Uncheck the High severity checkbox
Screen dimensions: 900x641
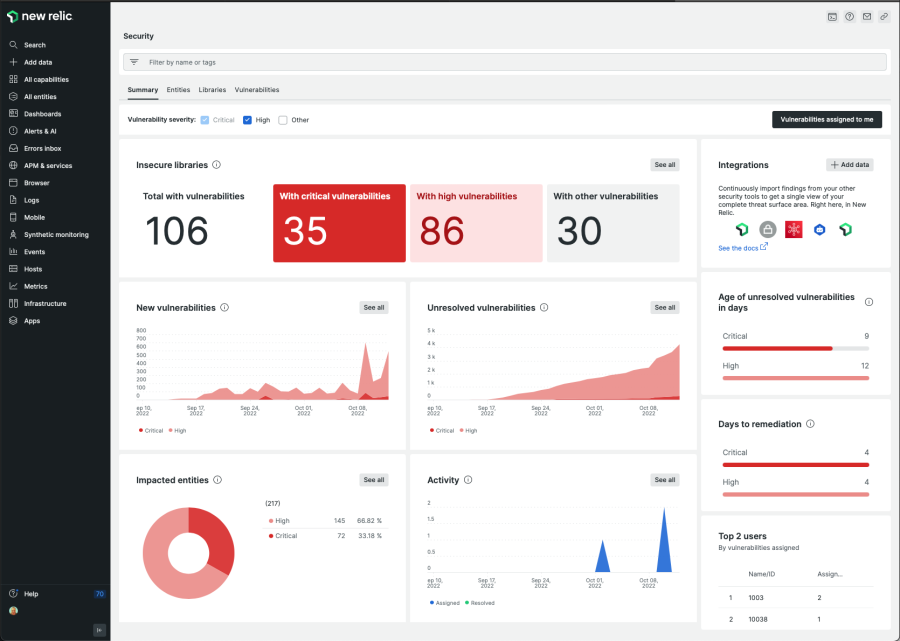point(248,120)
